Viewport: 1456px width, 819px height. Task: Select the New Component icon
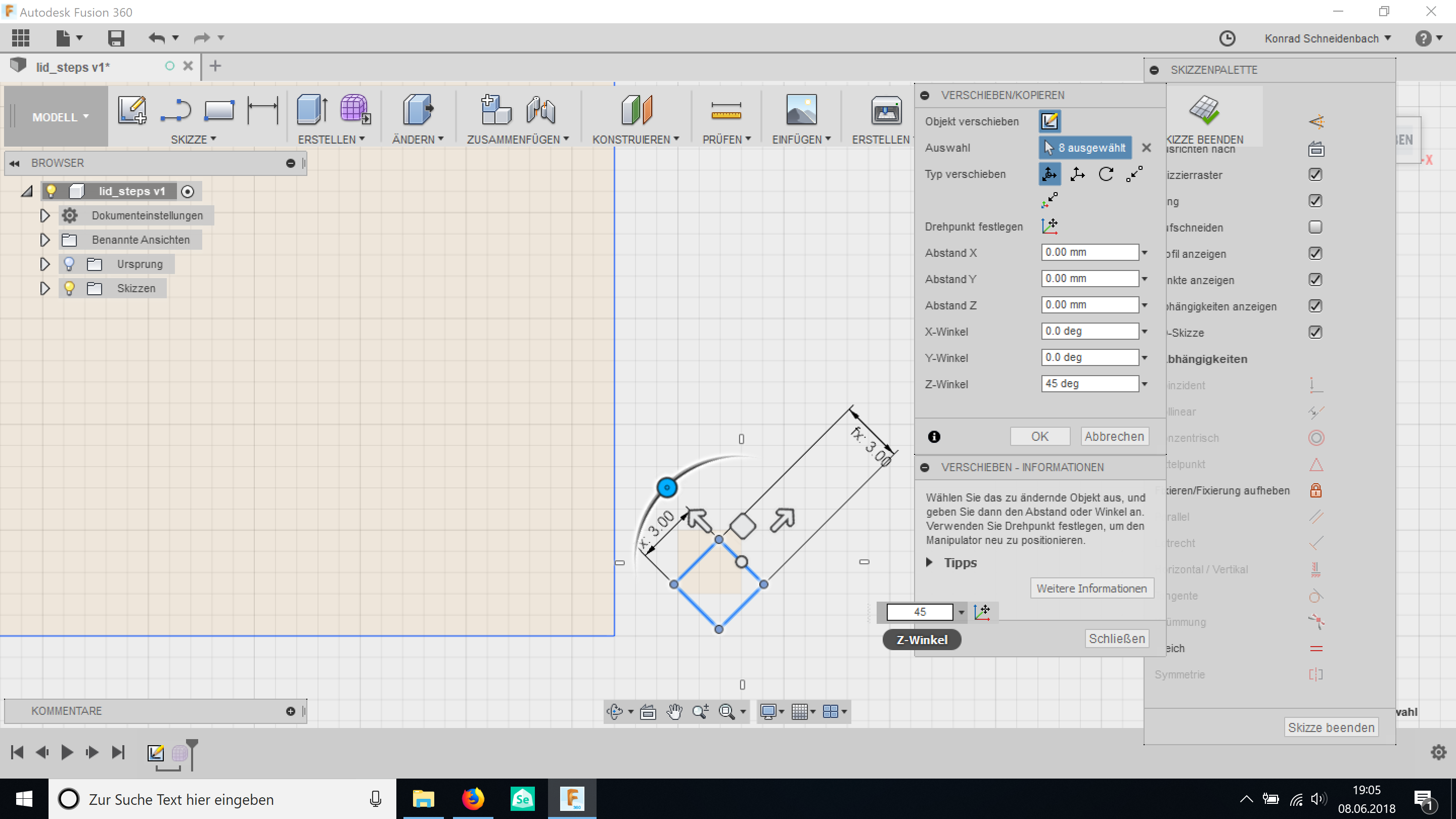coord(495,109)
